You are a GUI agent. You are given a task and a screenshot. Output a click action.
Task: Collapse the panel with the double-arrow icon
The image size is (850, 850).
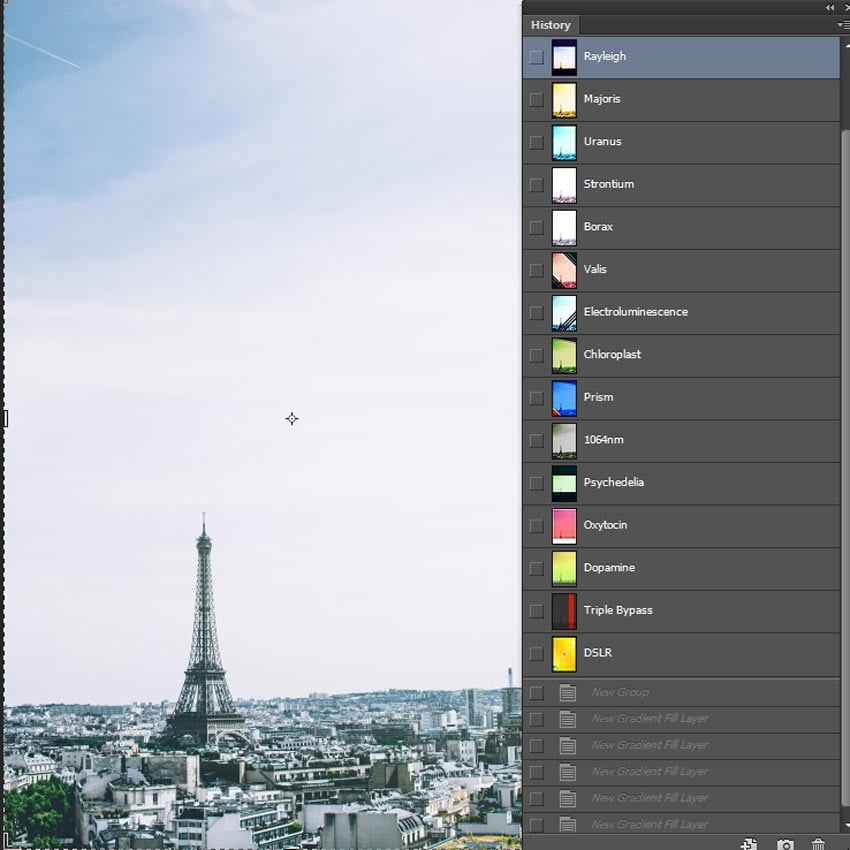tap(829, 7)
